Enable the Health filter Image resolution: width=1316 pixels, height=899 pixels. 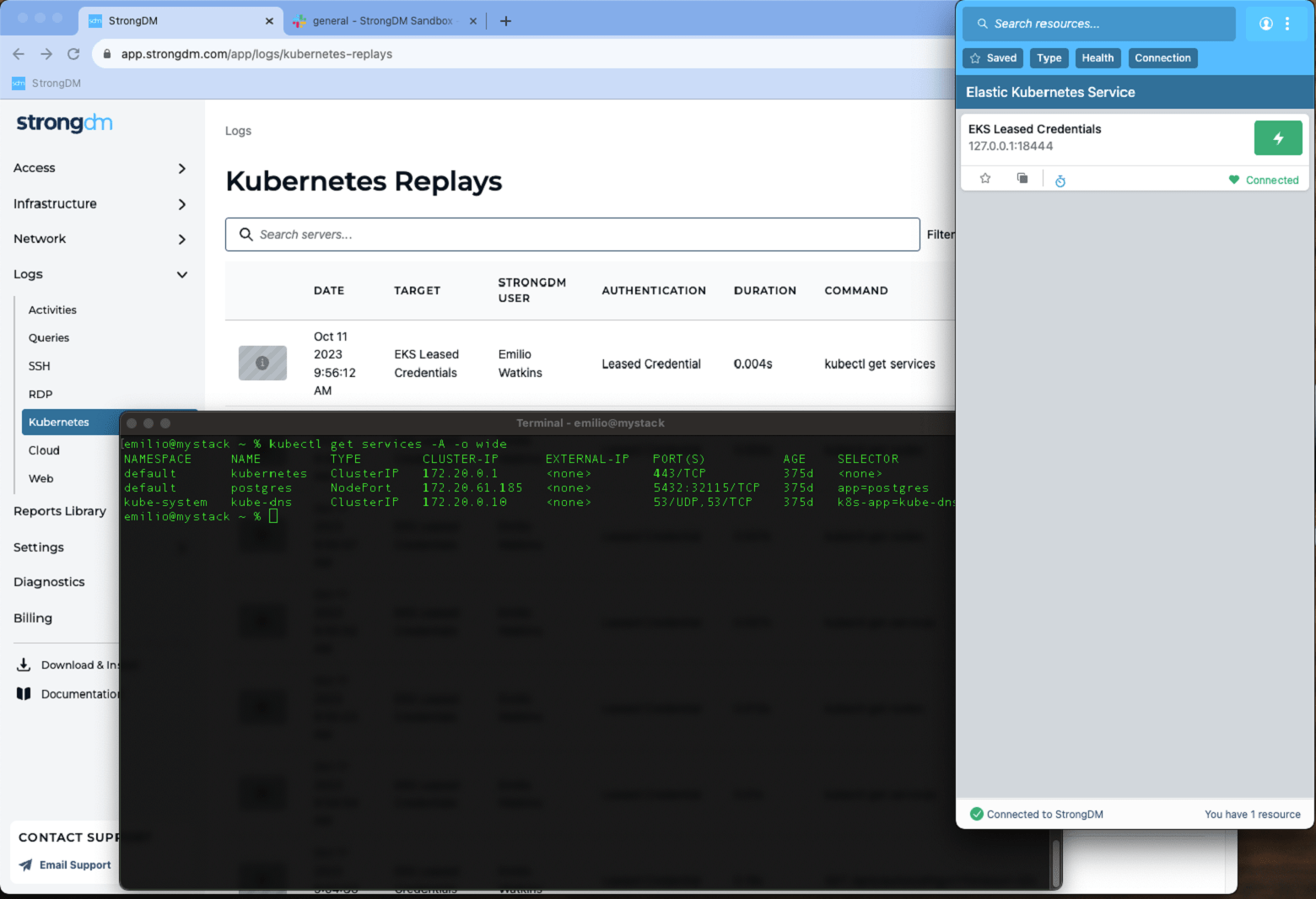coord(1098,57)
